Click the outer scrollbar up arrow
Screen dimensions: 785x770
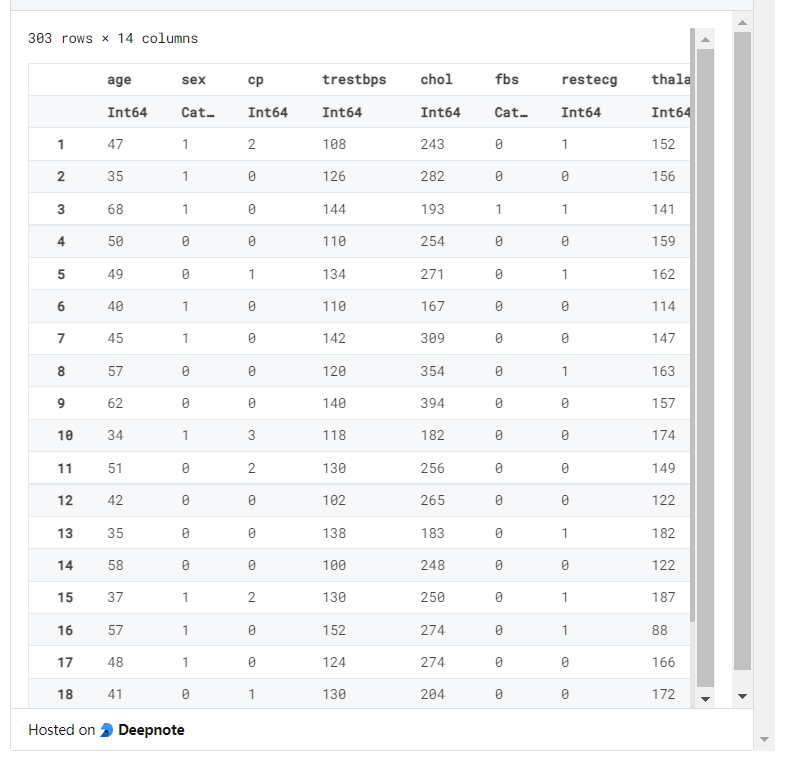pos(742,23)
